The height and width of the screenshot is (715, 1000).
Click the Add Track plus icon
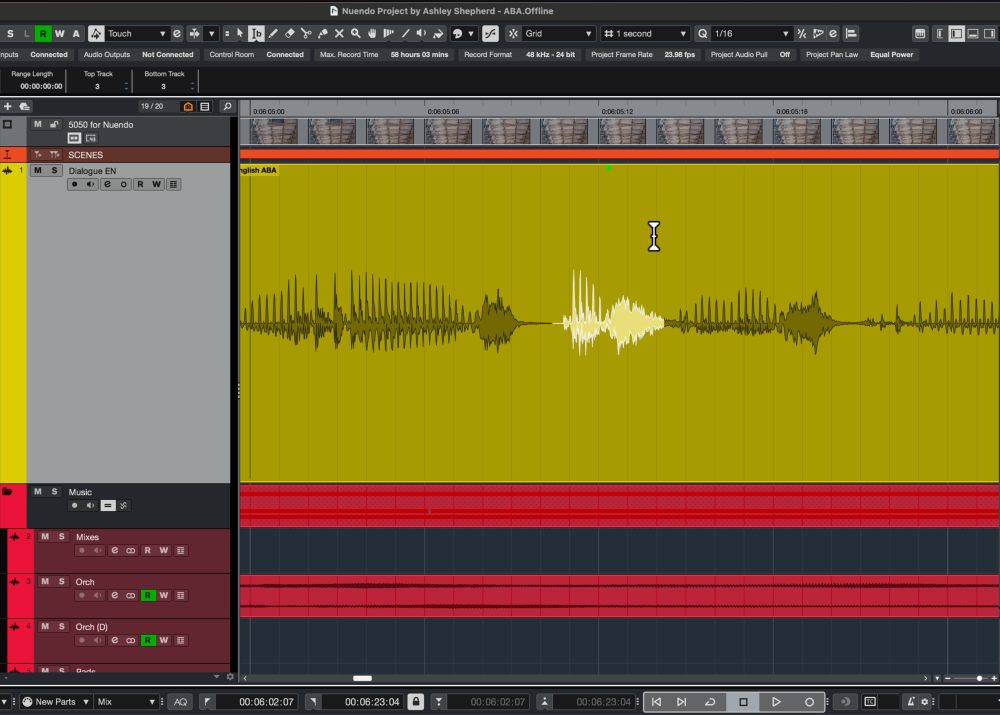(x=8, y=106)
